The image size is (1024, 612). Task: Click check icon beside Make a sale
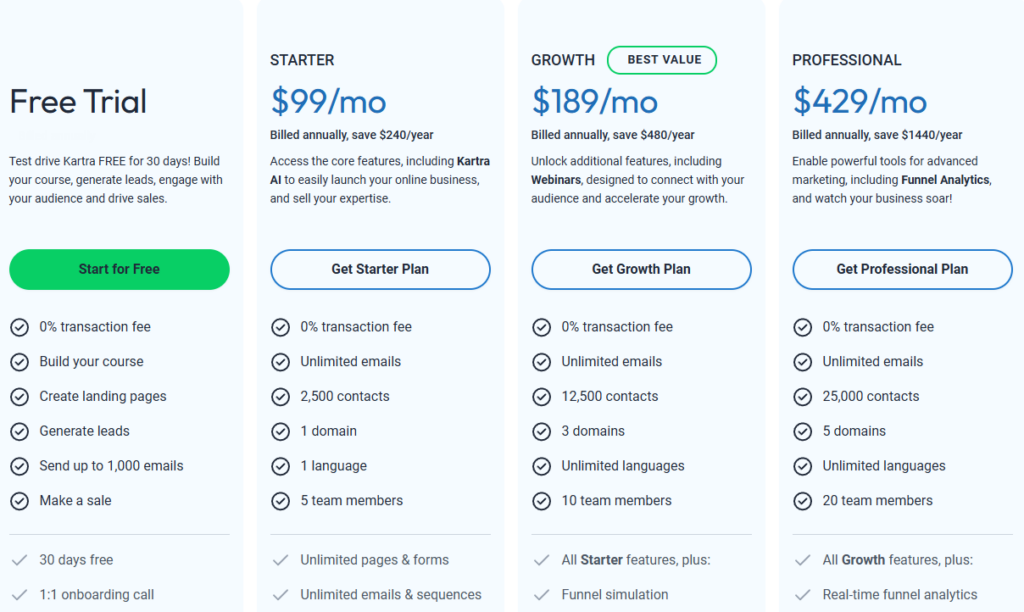[19, 501]
